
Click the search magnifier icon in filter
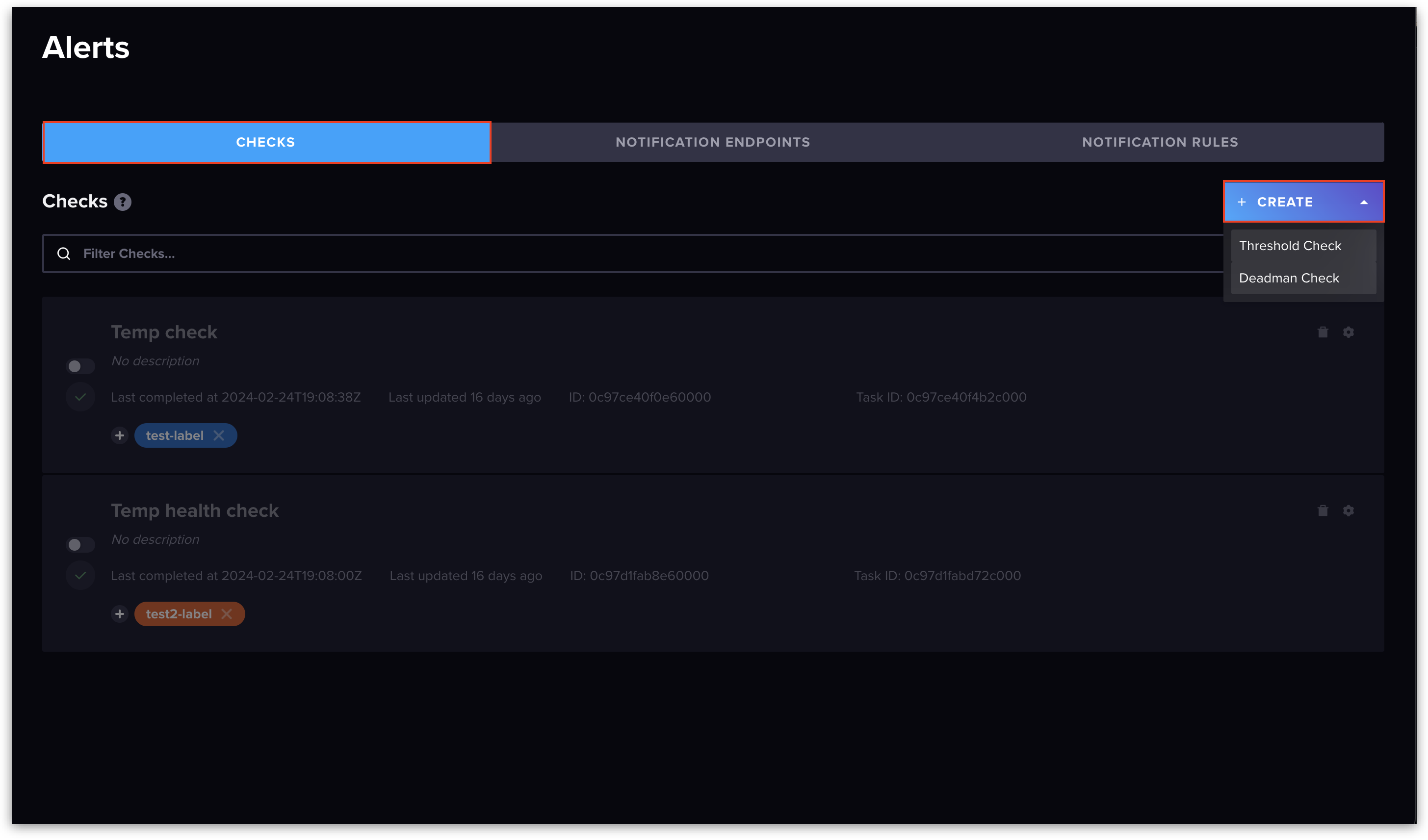coord(64,254)
